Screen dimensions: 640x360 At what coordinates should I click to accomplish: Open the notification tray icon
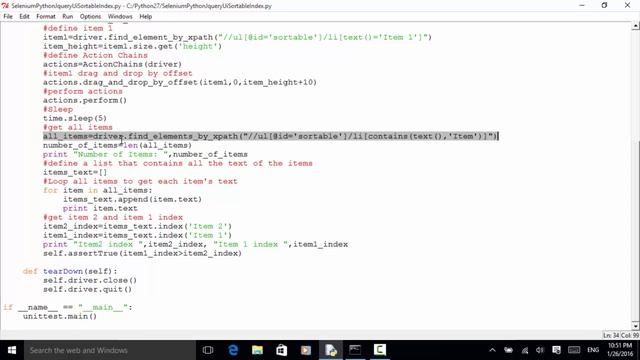(556, 350)
